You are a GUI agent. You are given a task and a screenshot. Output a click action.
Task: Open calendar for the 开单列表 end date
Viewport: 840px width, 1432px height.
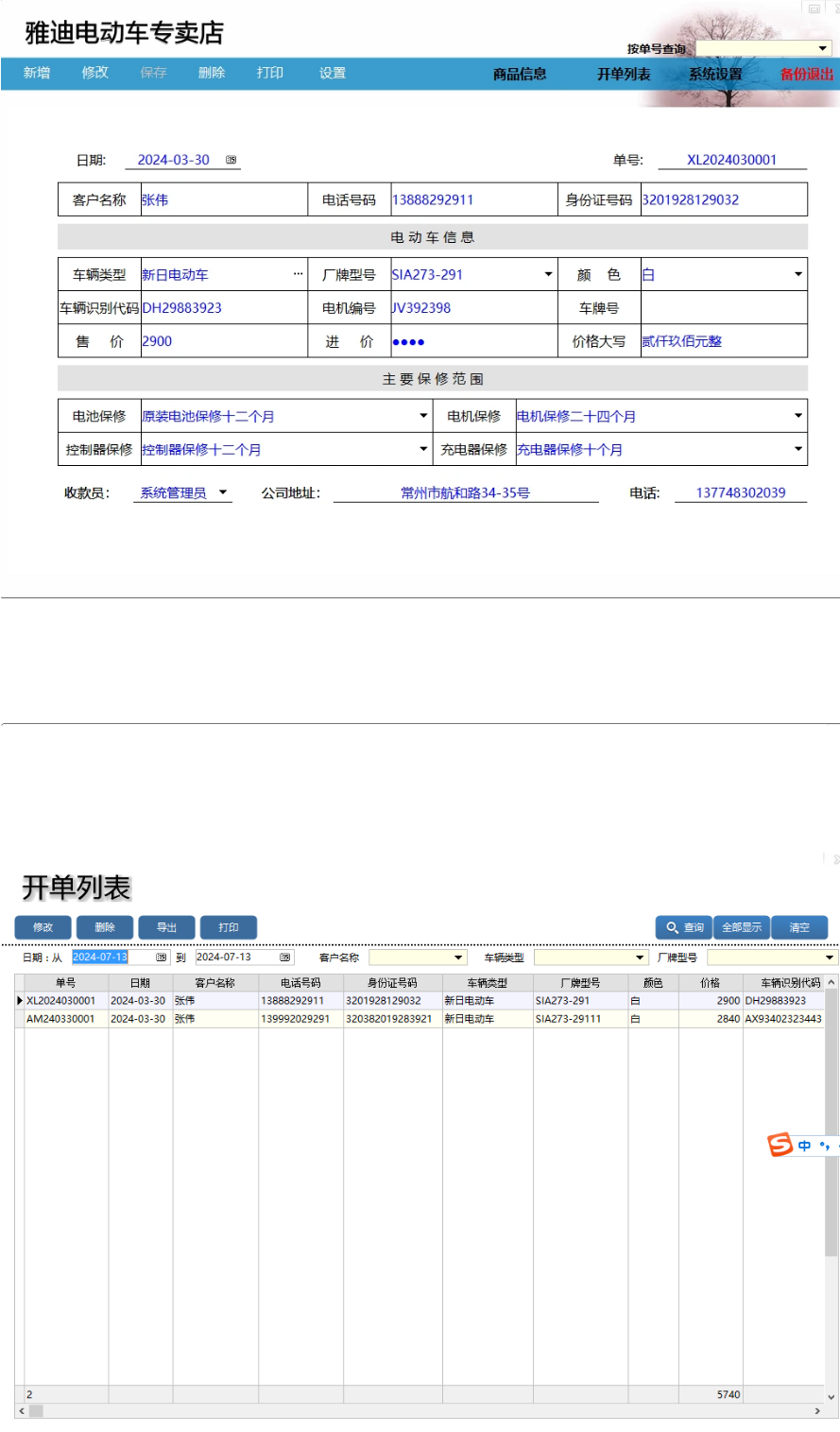coord(284,958)
